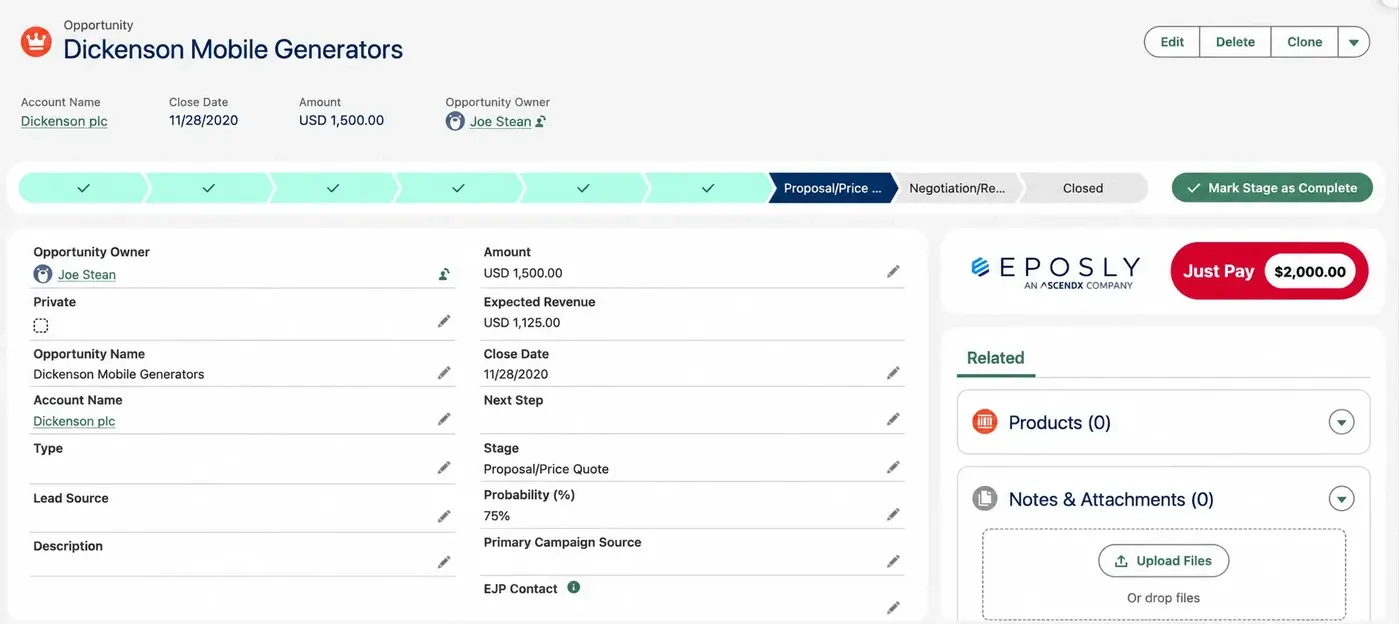Image resolution: width=1399 pixels, height=624 pixels.
Task: Edit EJP Contact pencil icon
Action: (893, 607)
